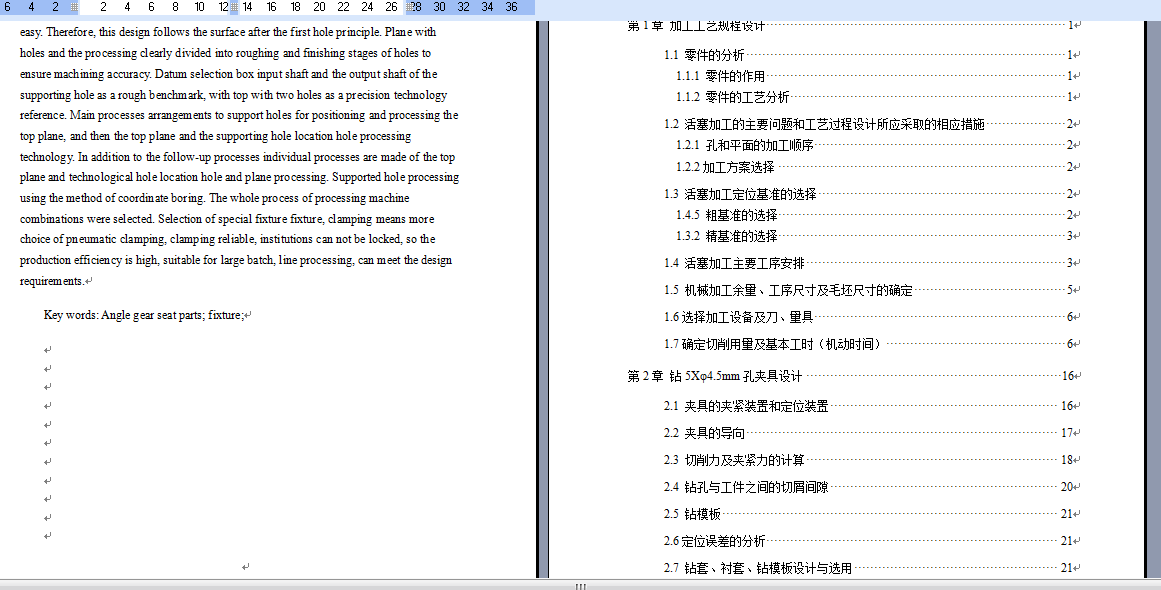
Task: Open TOC entry 1.2.1 孔和平面的加工顺序
Action: [877, 145]
